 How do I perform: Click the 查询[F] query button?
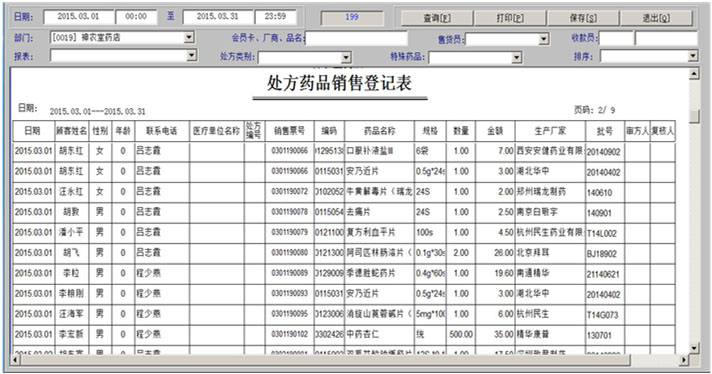tap(437, 18)
